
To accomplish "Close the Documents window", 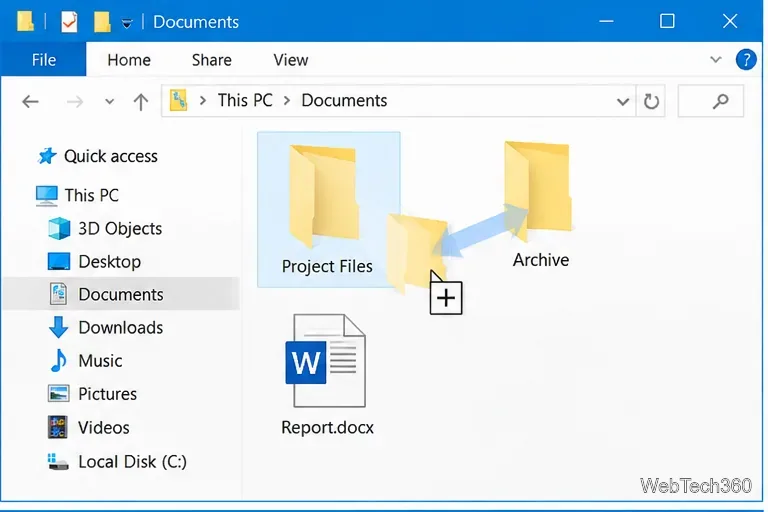I will pyautogui.click(x=730, y=21).
